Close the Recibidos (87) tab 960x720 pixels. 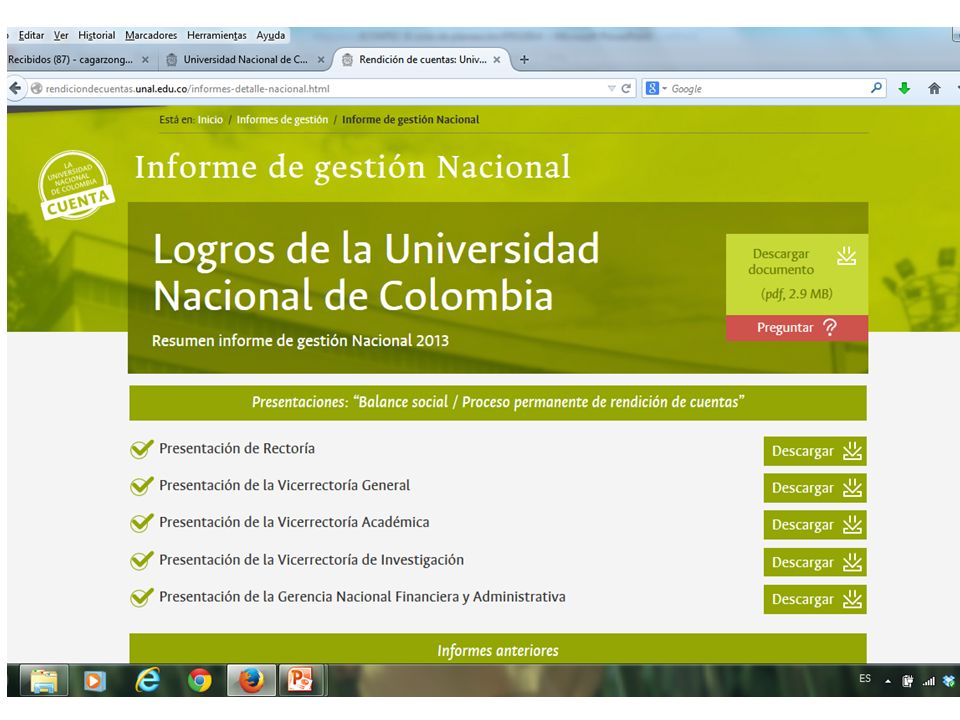[x=145, y=60]
